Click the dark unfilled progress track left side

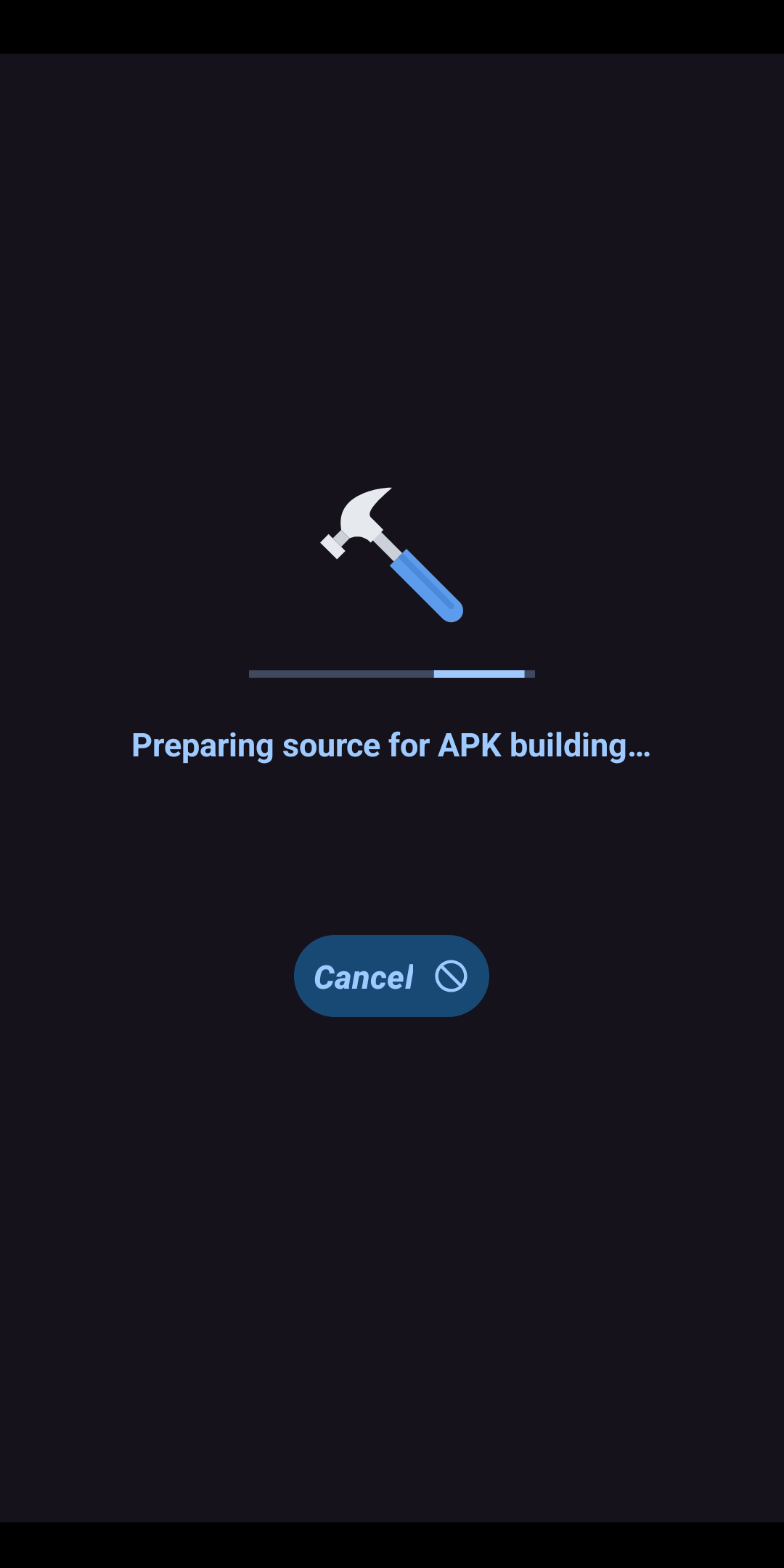(x=341, y=674)
